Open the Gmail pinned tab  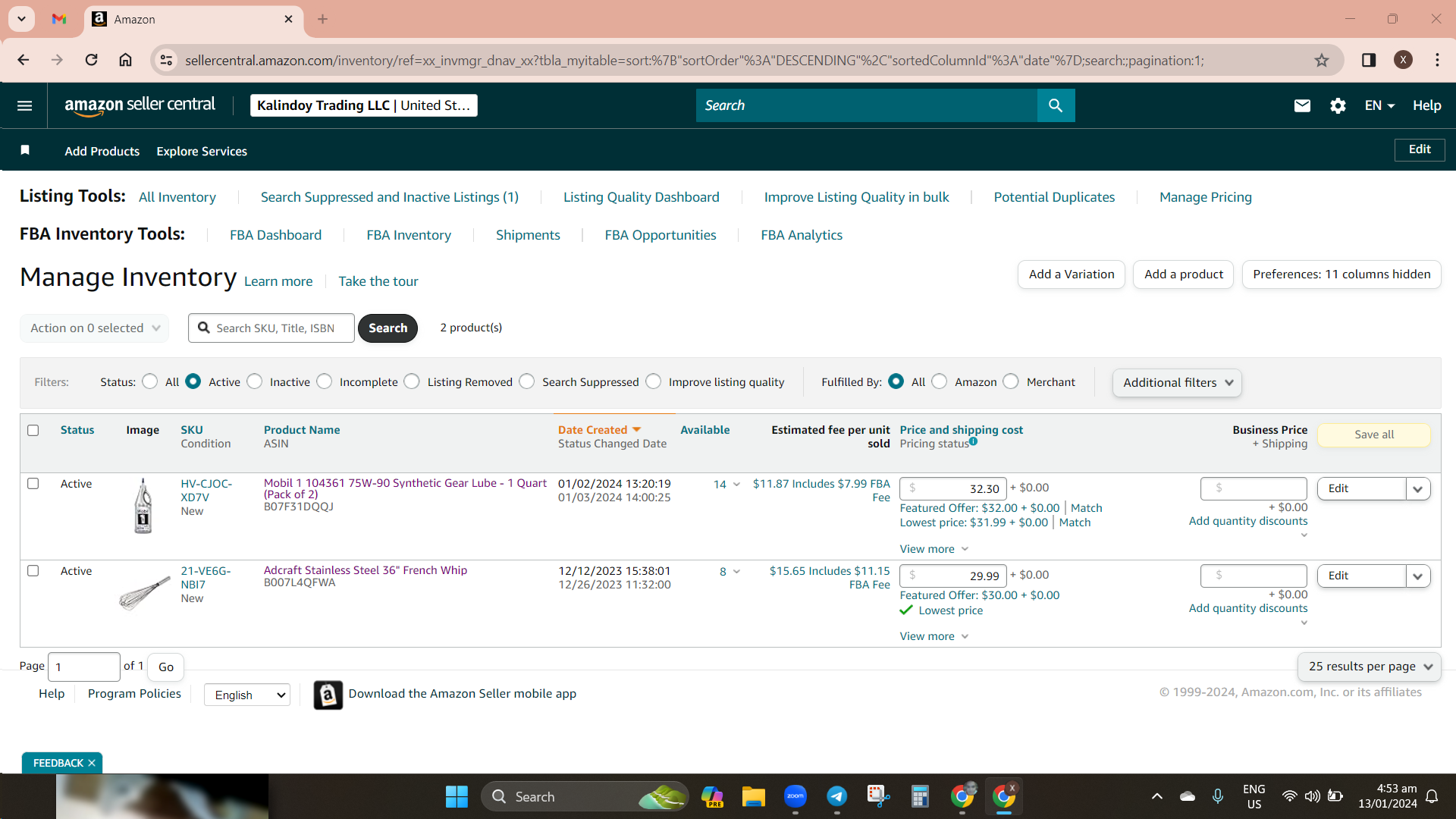pos(59,19)
